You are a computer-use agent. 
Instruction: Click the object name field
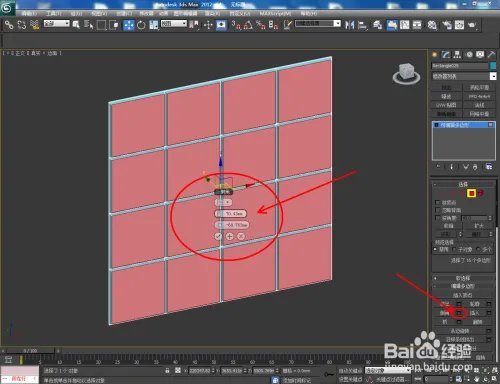pos(459,66)
